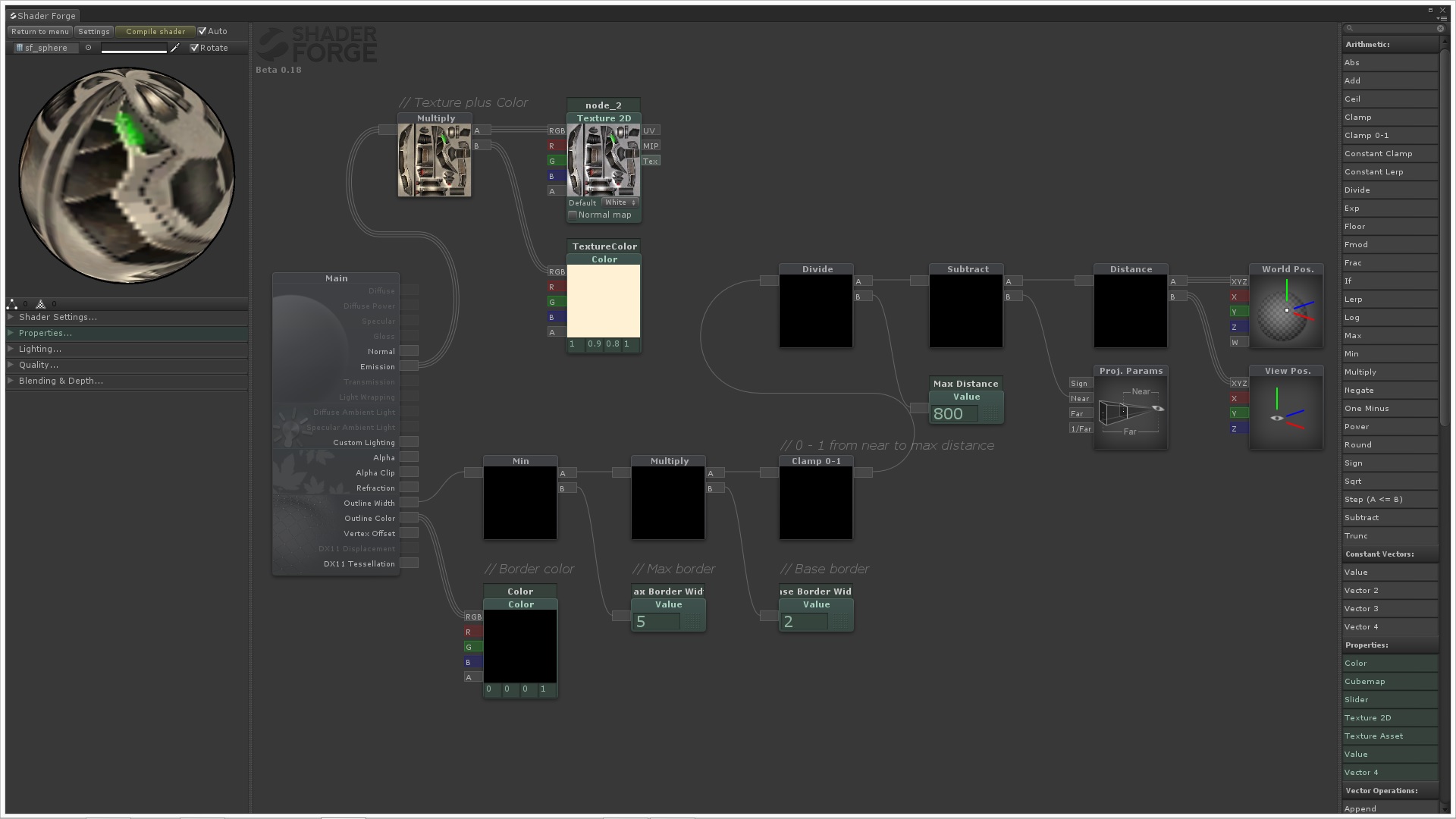Viewport: 1456px width, 819px height.
Task: Click the black Border Color swatch
Action: pyautogui.click(x=520, y=646)
